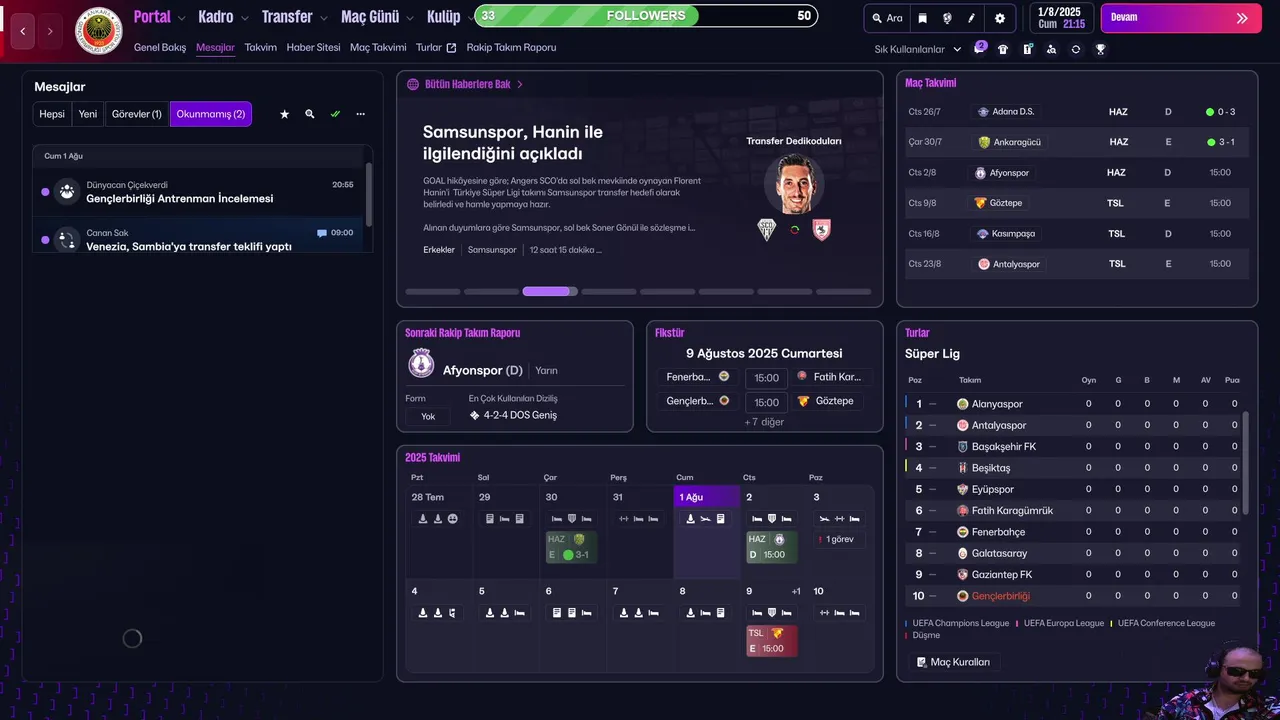Click Afyonspor crest in opponent report
This screenshot has width=1280, height=720.
pyautogui.click(x=421, y=364)
